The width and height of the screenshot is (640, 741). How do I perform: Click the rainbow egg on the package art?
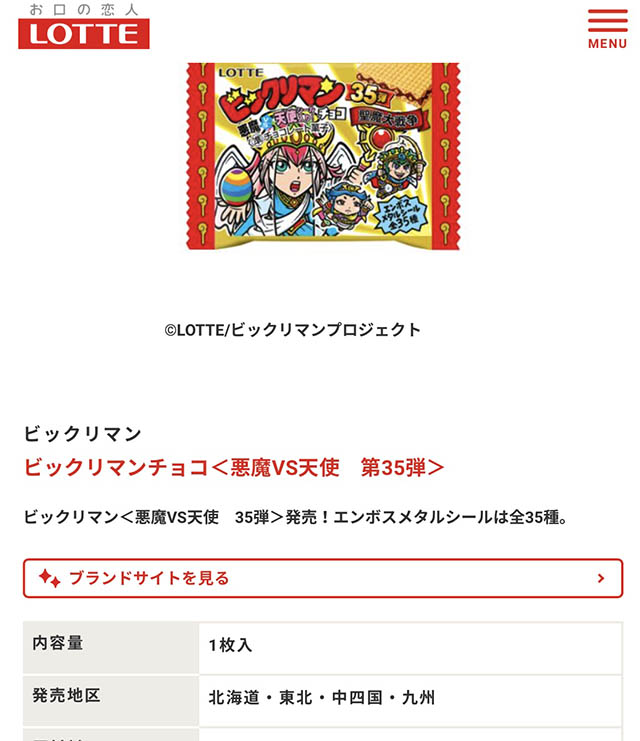(236, 187)
